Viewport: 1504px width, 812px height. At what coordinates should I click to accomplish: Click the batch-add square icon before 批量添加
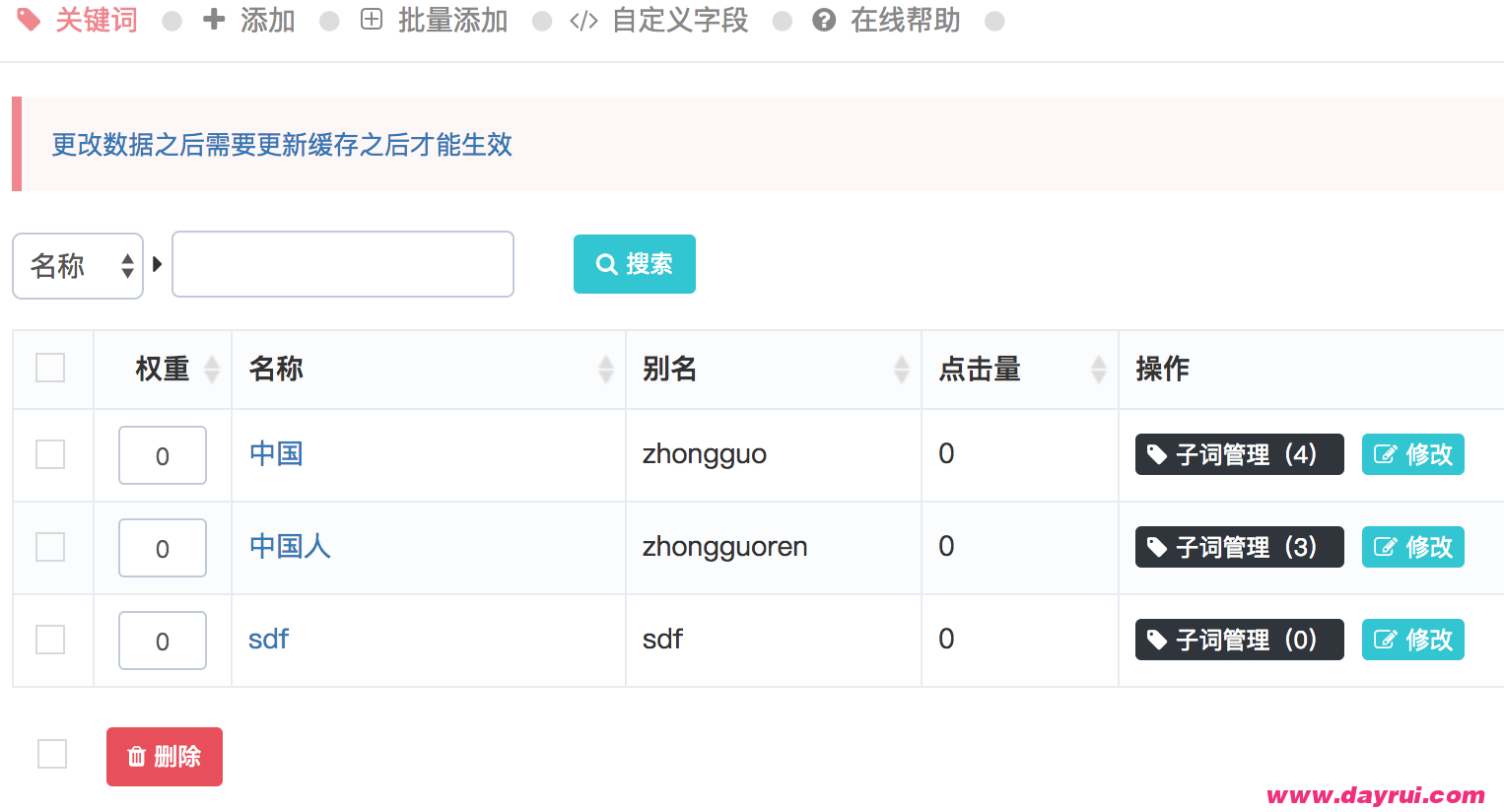(x=371, y=20)
